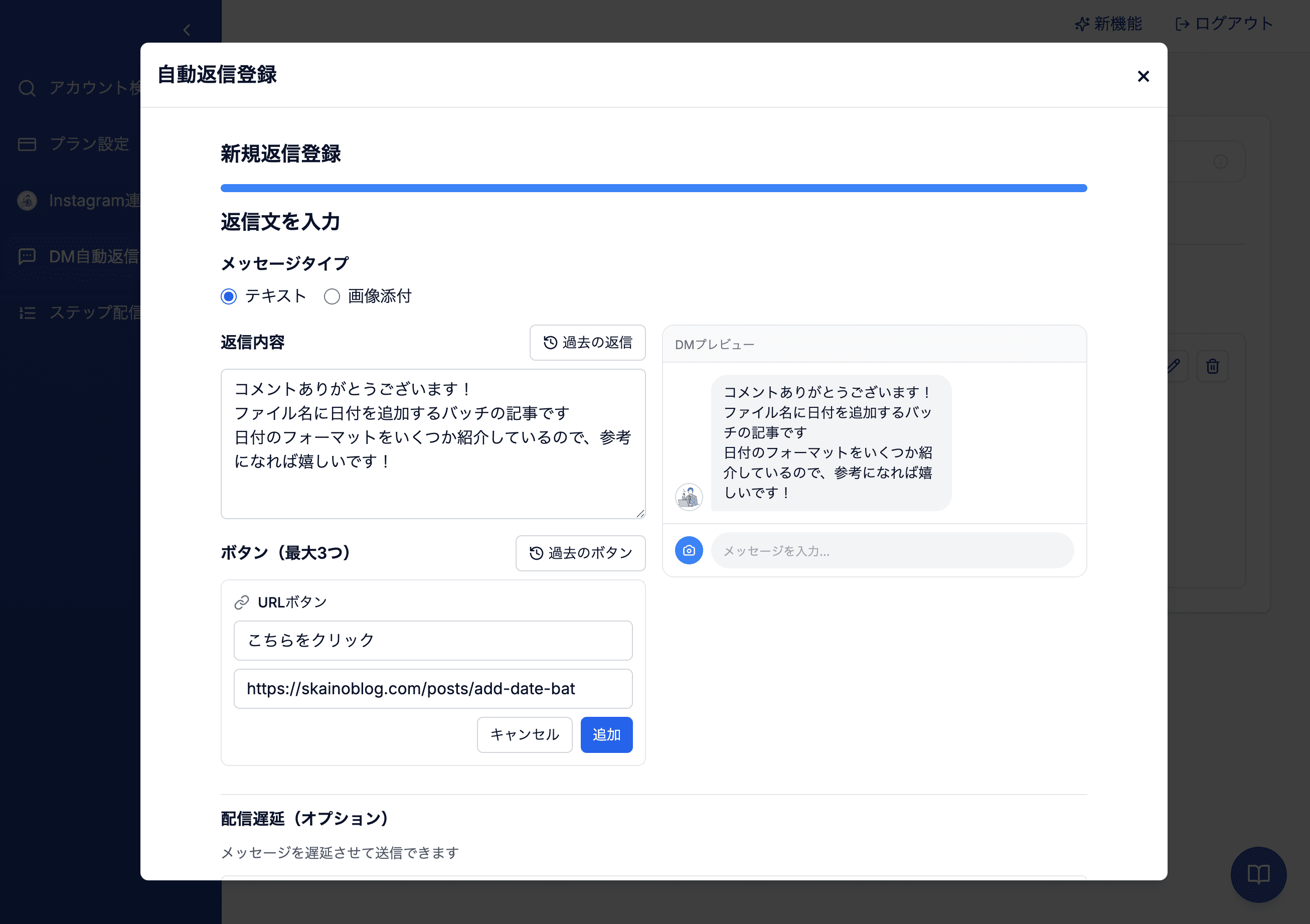The image size is (1310, 924).
Task: Click the メッセージタイプ label
Action: click(x=285, y=264)
